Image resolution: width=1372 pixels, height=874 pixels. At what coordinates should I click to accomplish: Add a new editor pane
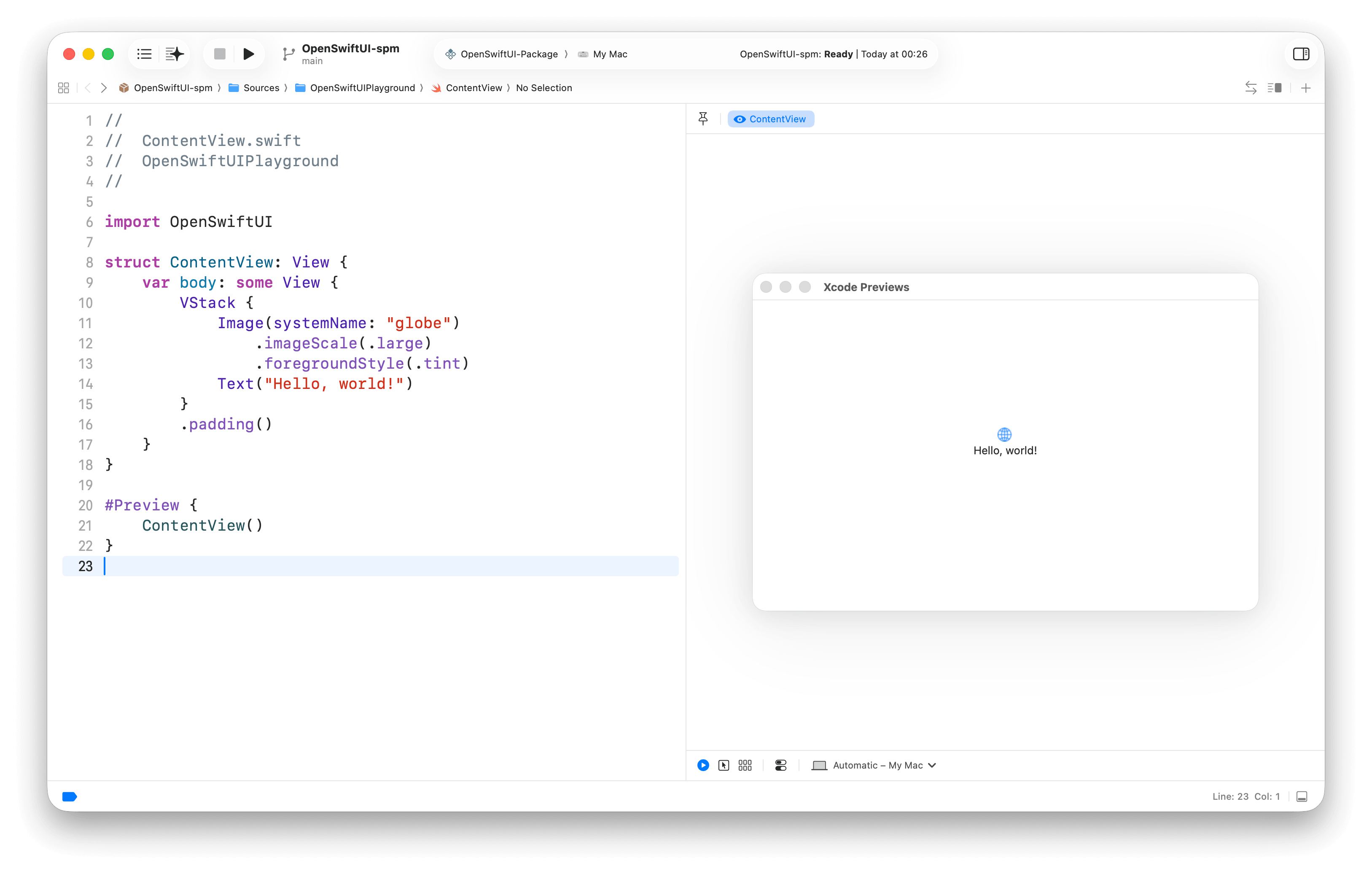coord(1306,88)
